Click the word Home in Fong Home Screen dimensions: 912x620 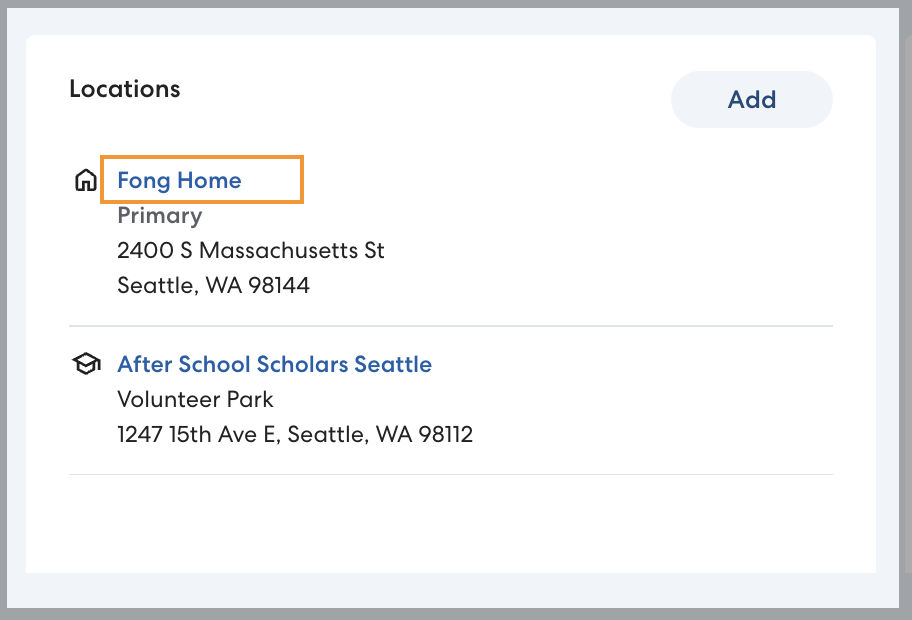tap(209, 181)
